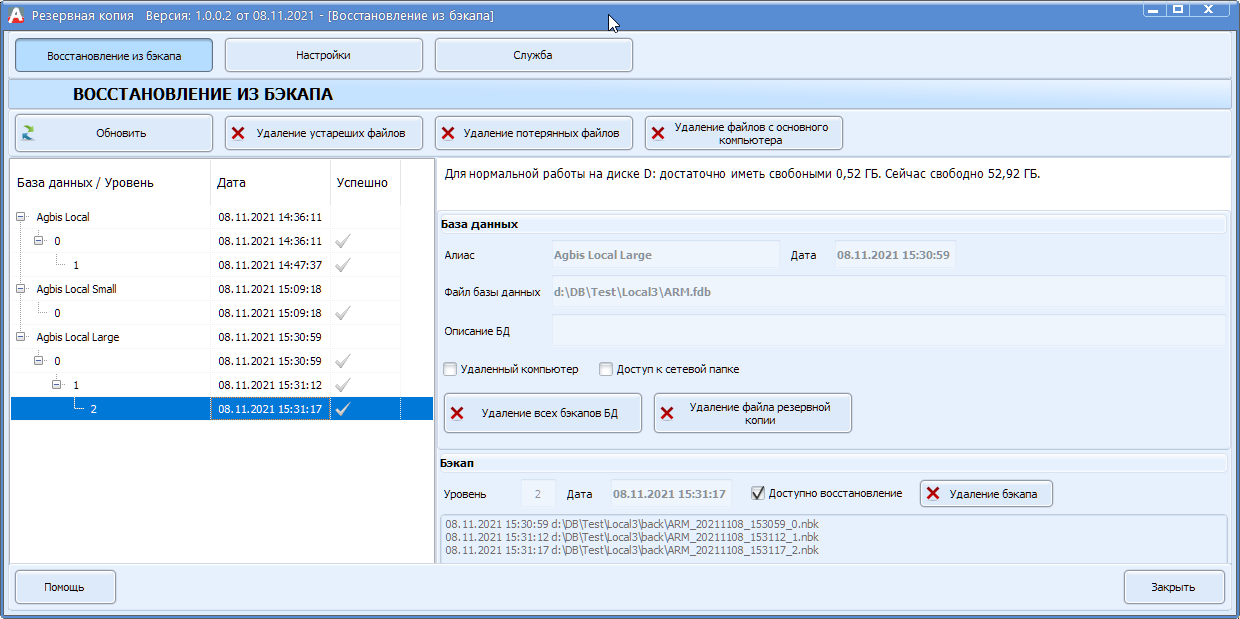Click the success checkmark in row 08.11.2021 14:47:37
The image size is (1240, 619).
pyautogui.click(x=343, y=265)
